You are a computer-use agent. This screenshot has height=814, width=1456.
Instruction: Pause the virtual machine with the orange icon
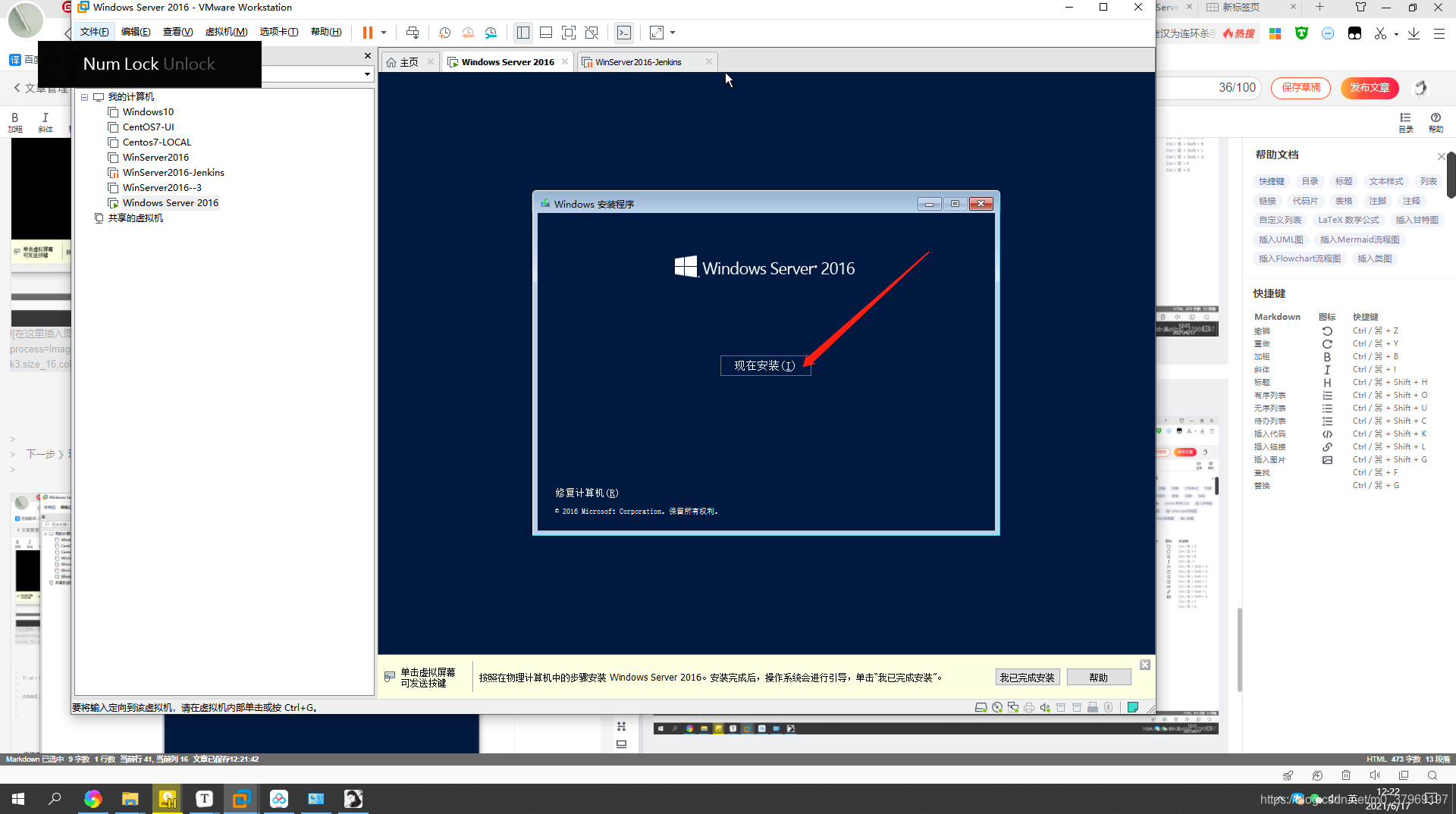pyautogui.click(x=368, y=33)
